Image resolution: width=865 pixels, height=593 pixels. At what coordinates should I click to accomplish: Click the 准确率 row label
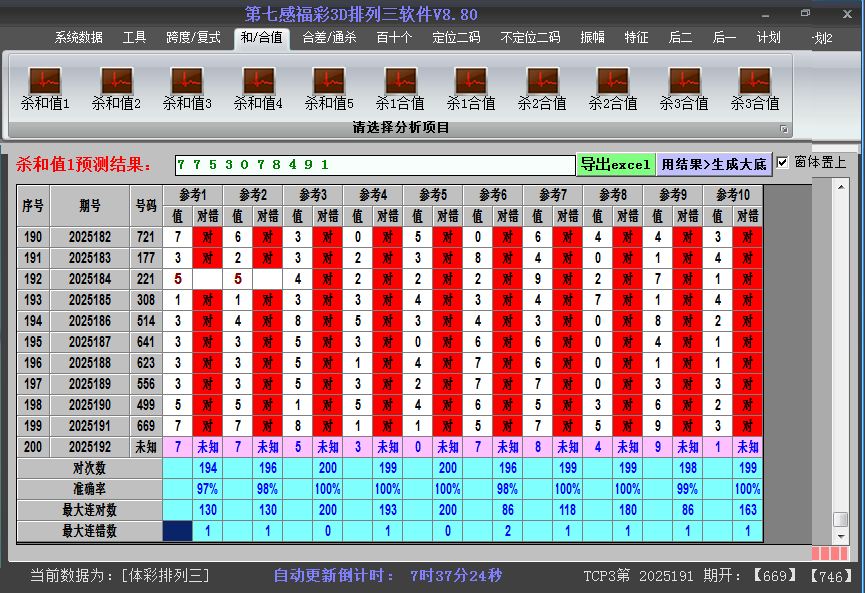89,489
